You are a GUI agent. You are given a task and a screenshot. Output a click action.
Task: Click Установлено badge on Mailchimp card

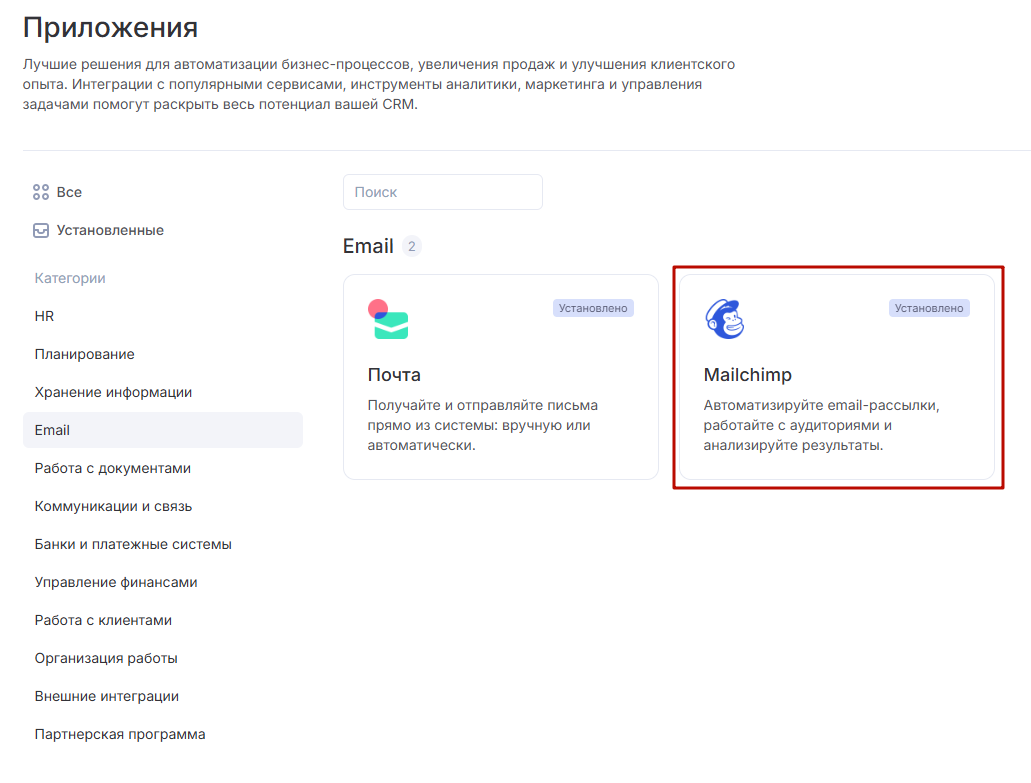(x=929, y=308)
